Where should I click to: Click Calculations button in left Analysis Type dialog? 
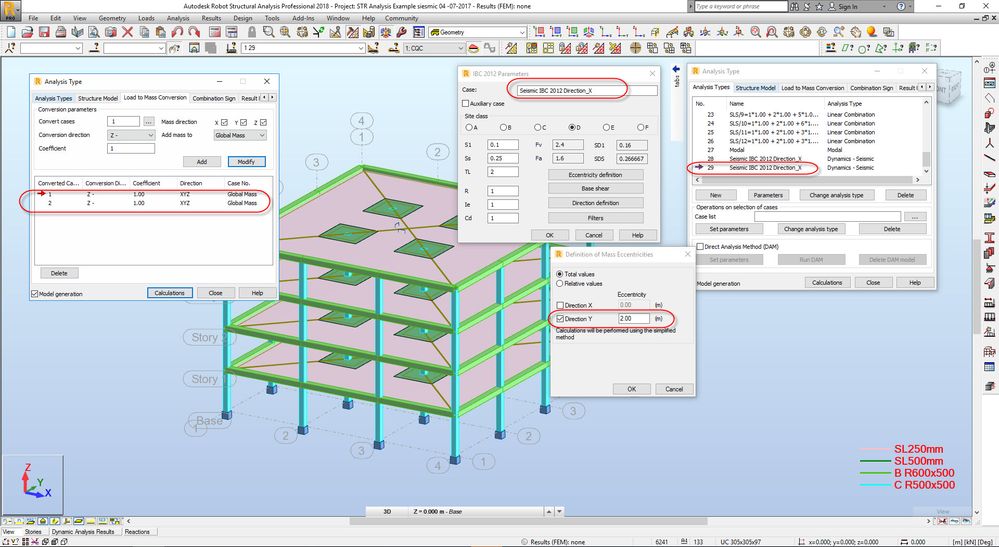[x=169, y=293]
